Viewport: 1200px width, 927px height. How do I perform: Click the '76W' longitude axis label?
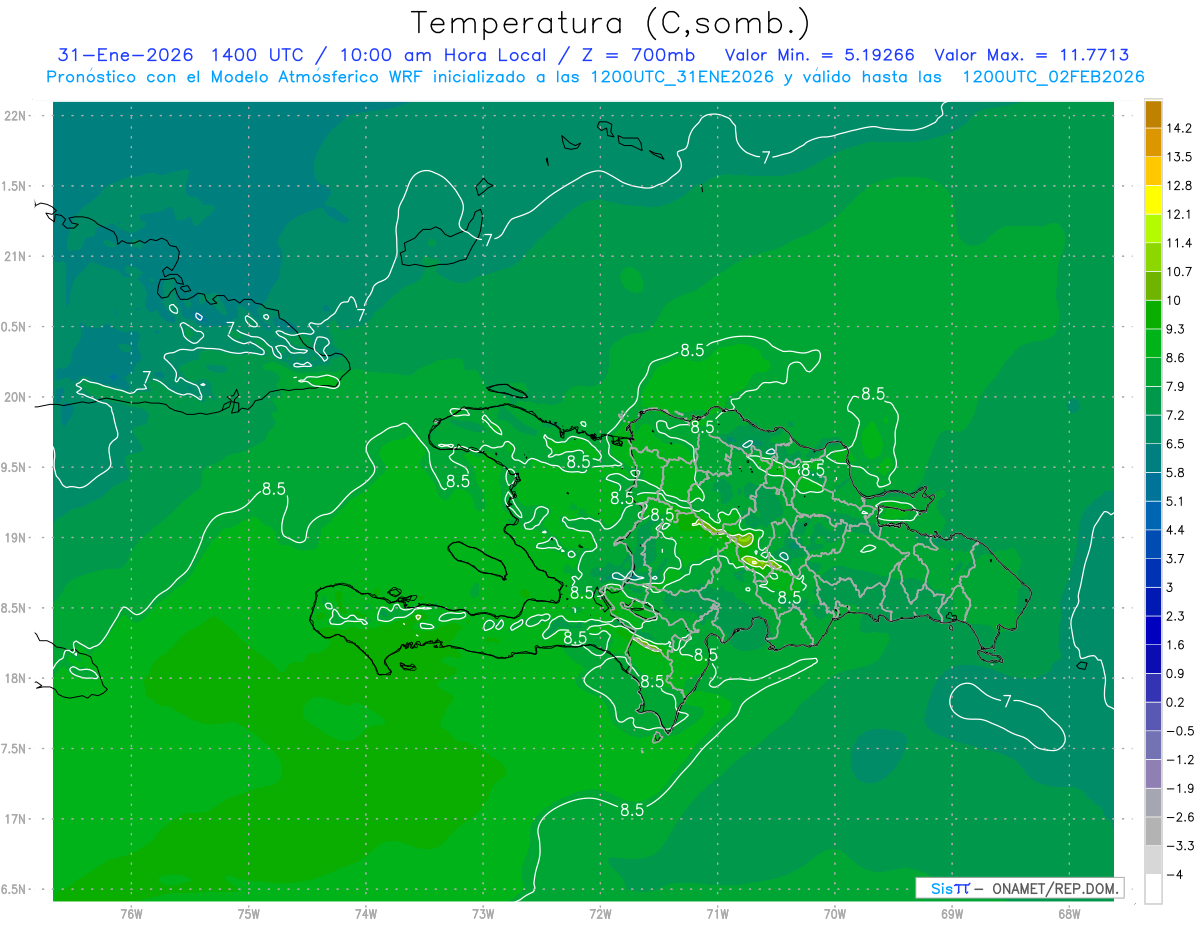tap(131, 913)
